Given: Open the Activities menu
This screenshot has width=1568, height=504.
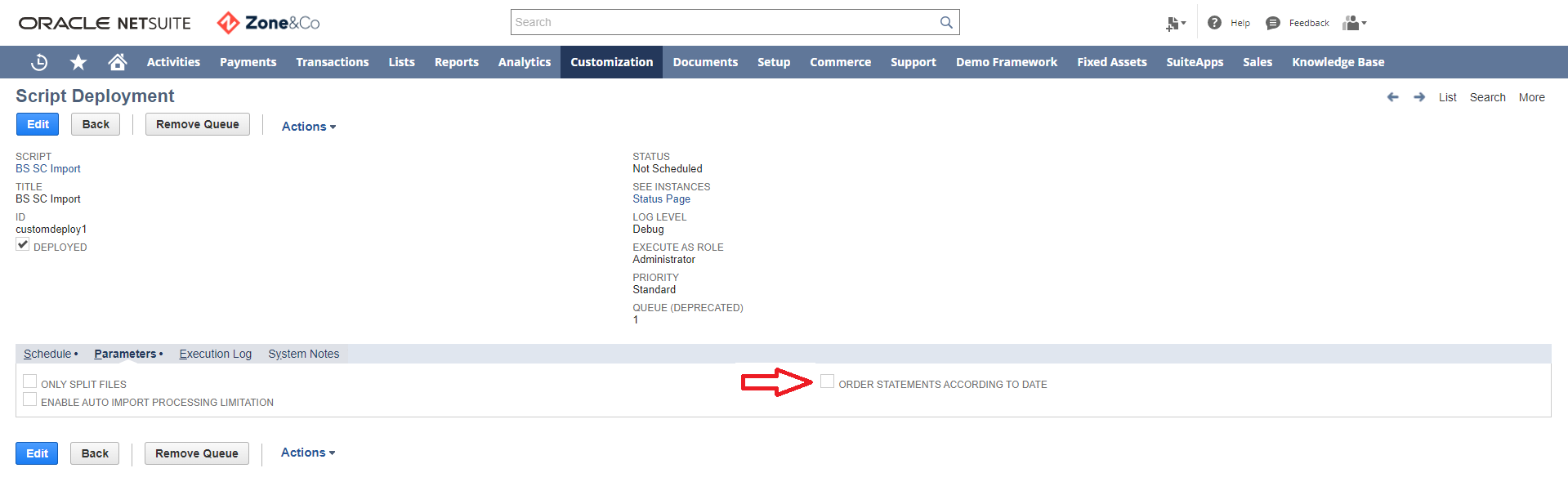Looking at the screenshot, I should [x=173, y=62].
